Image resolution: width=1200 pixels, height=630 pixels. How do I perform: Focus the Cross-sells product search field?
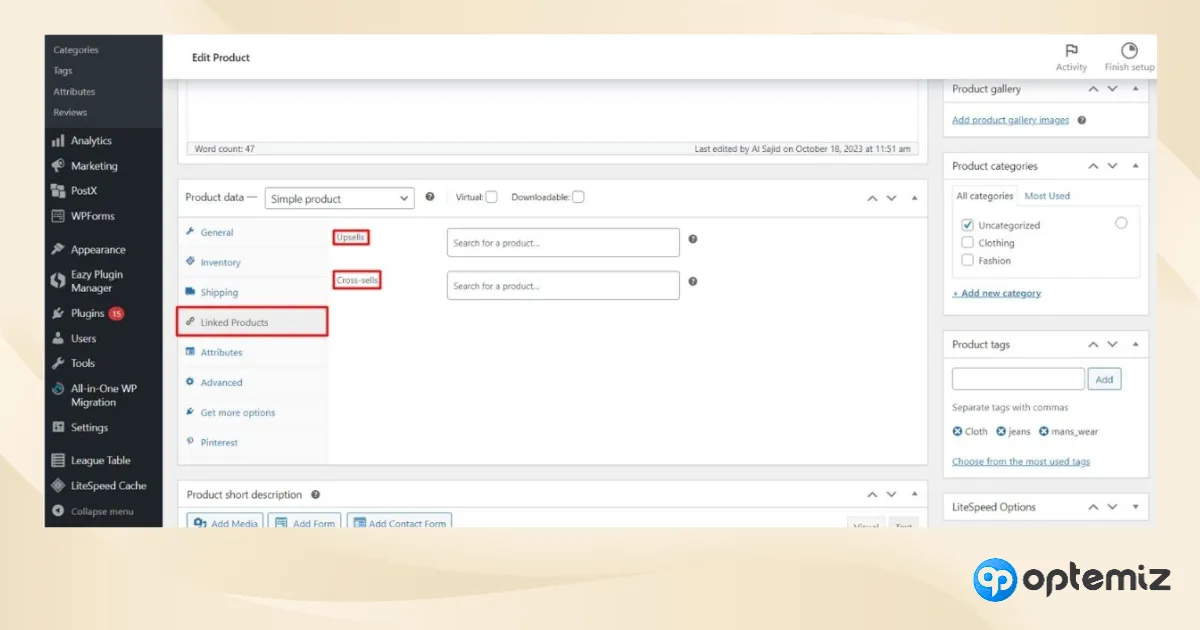(563, 285)
